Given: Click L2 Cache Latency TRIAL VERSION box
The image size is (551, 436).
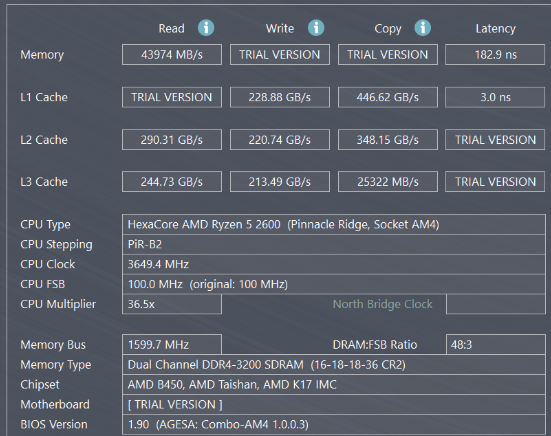Looking at the screenshot, I should (x=495, y=140).
